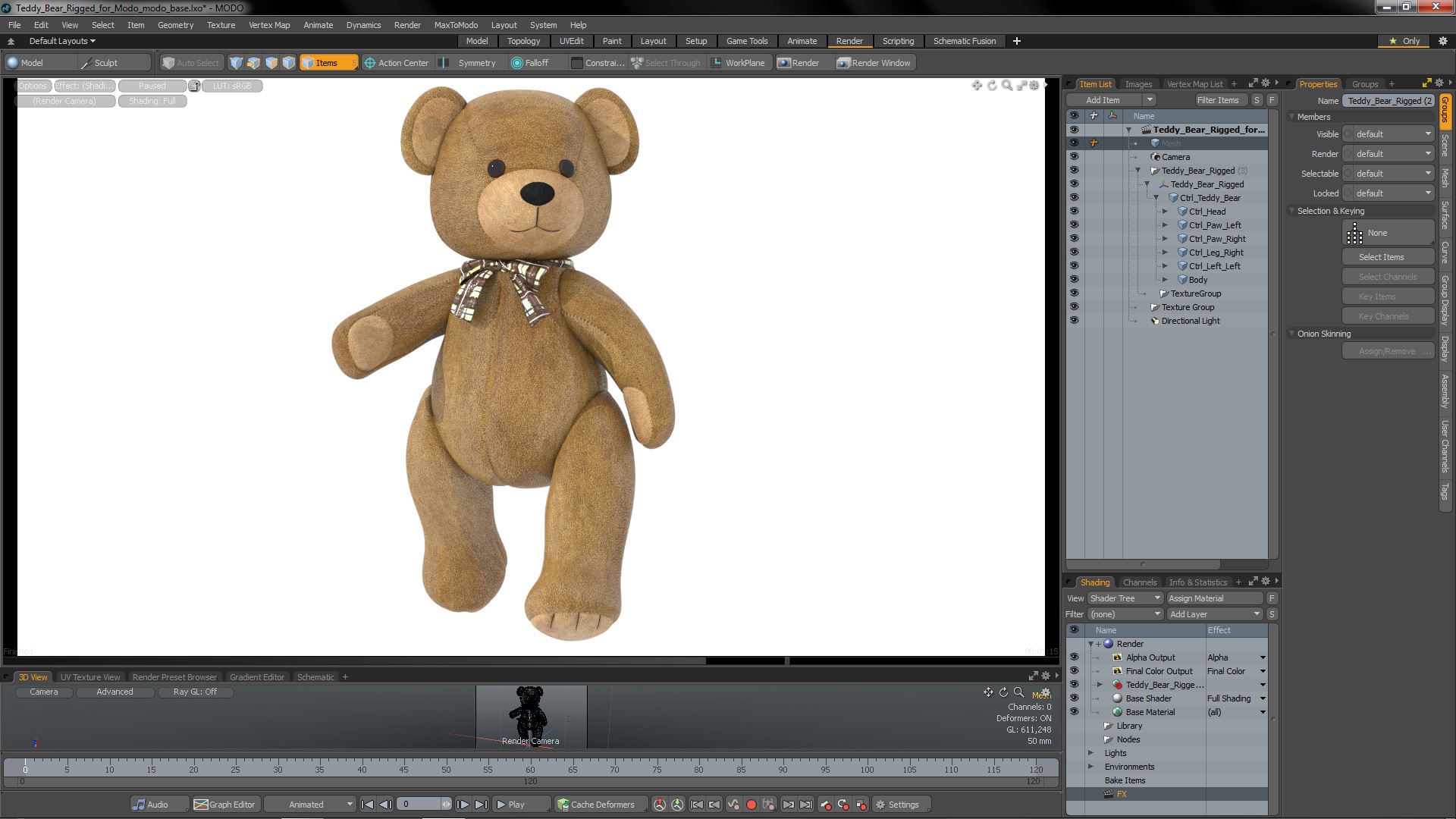Toggle visibility of Texture Group
The height and width of the screenshot is (819, 1456).
(1074, 307)
